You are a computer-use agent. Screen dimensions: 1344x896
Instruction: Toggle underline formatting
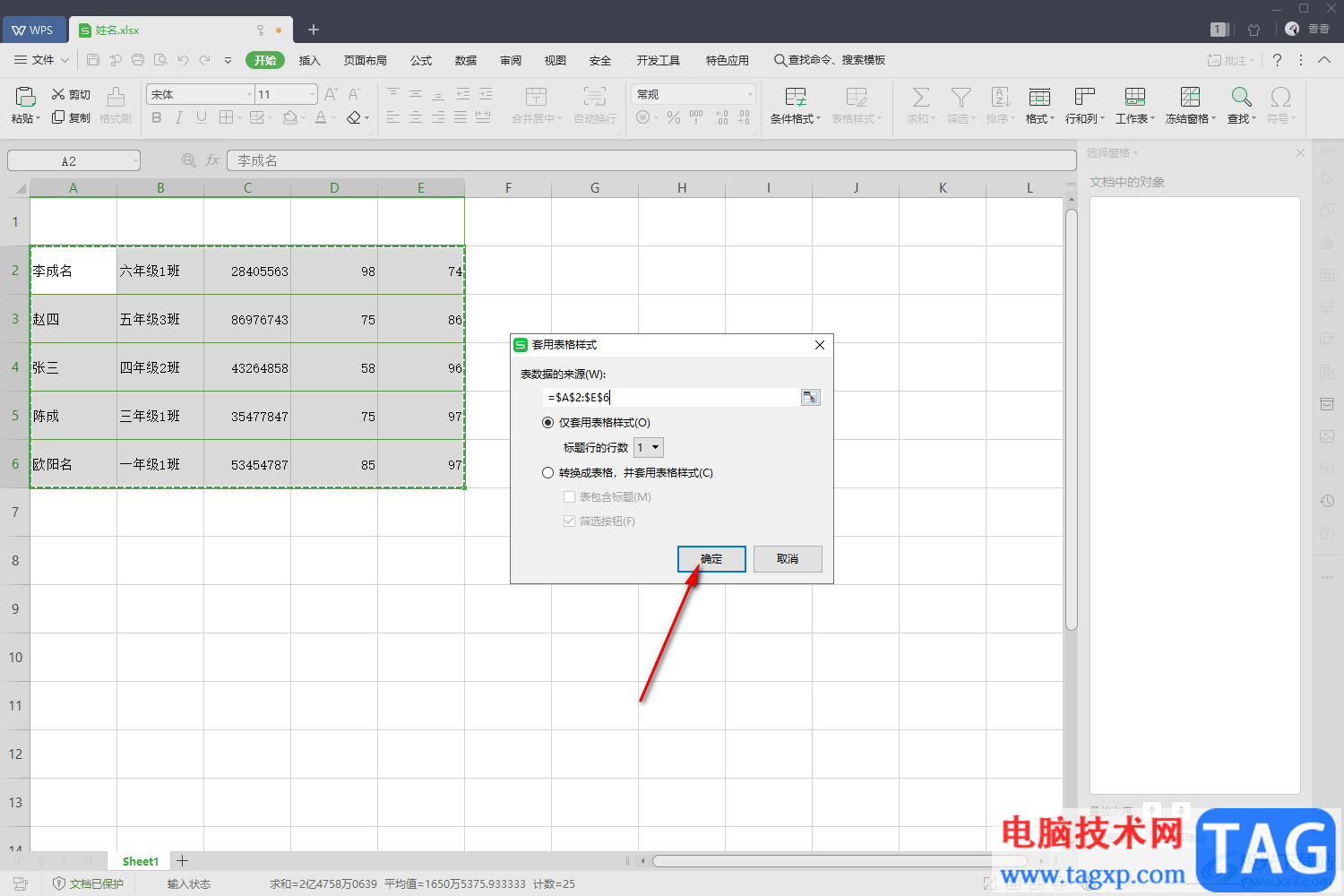pyautogui.click(x=202, y=117)
